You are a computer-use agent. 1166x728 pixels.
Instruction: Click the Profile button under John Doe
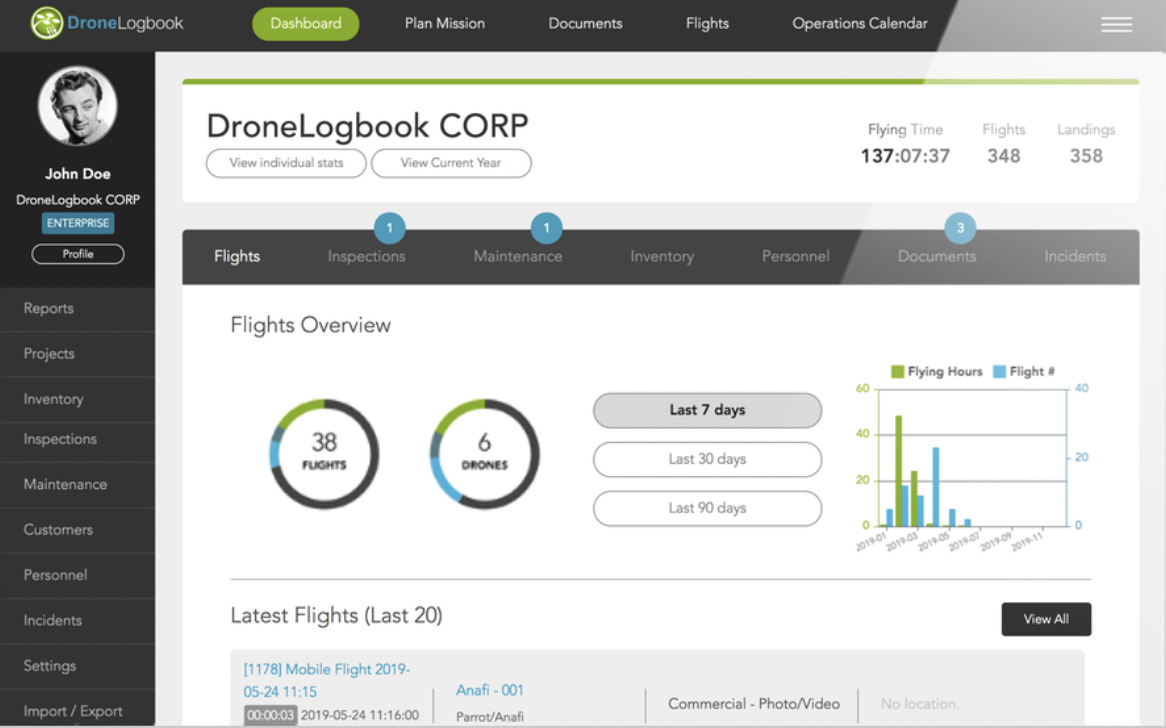78,254
